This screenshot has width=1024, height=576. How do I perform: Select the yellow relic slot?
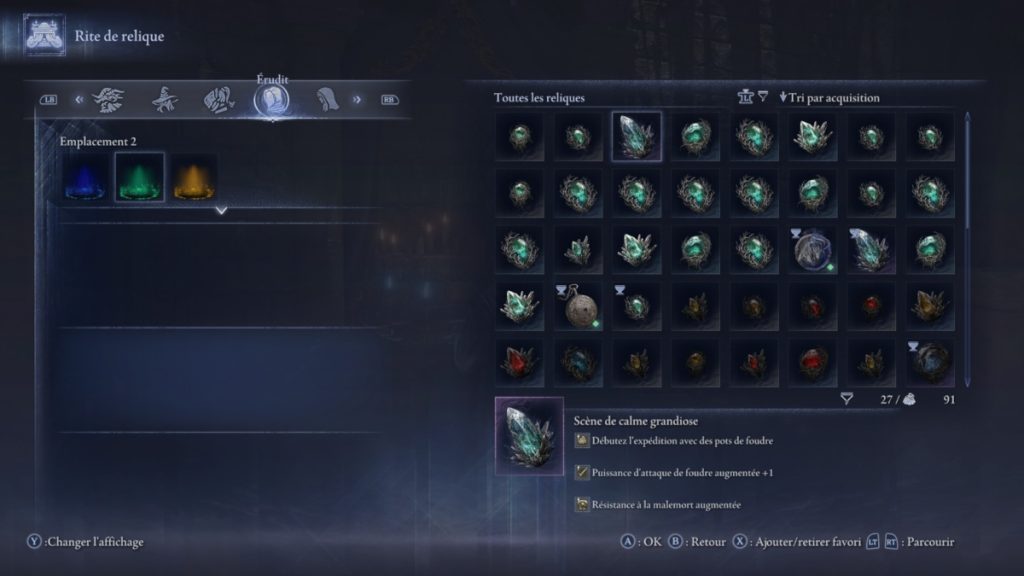194,178
